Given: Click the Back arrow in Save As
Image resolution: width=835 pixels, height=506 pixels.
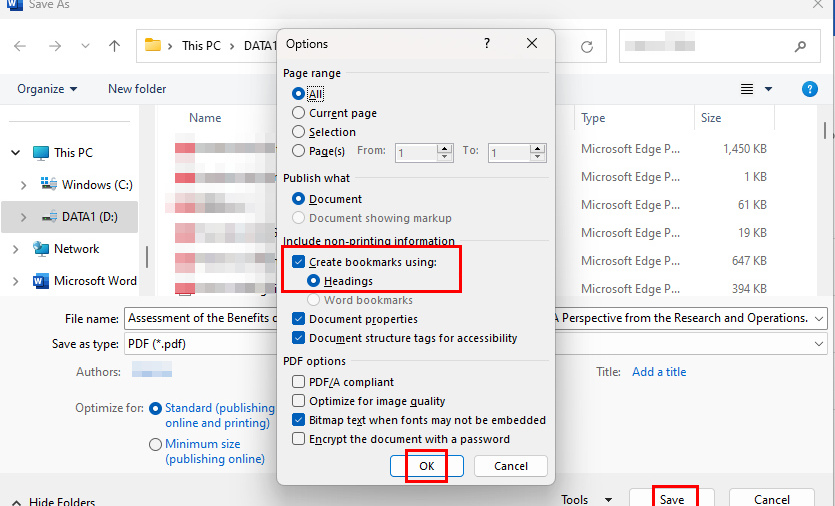Looking at the screenshot, I should 20,46.
